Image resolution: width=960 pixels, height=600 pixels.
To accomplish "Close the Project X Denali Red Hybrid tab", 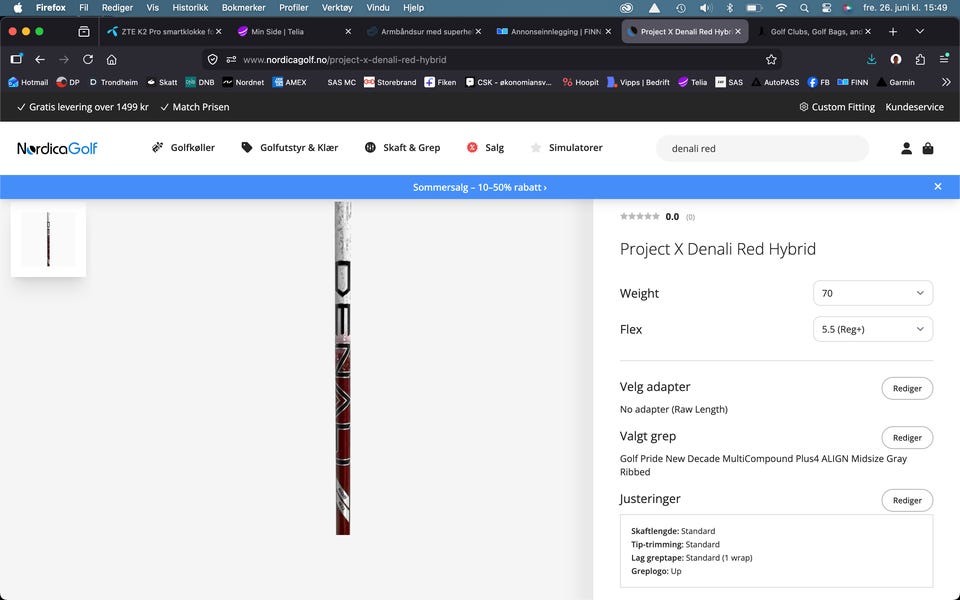I will pyautogui.click(x=738, y=31).
